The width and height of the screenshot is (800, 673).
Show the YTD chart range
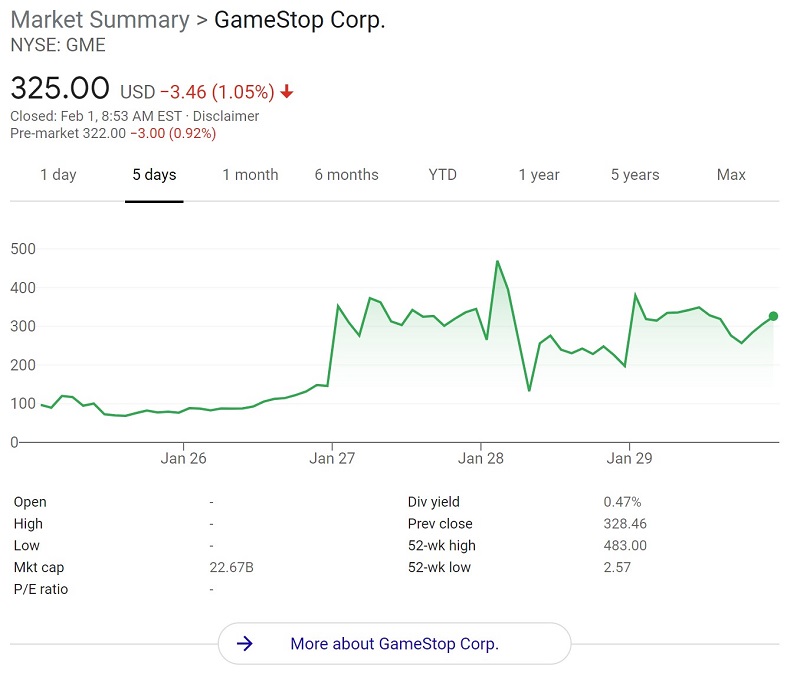442,175
